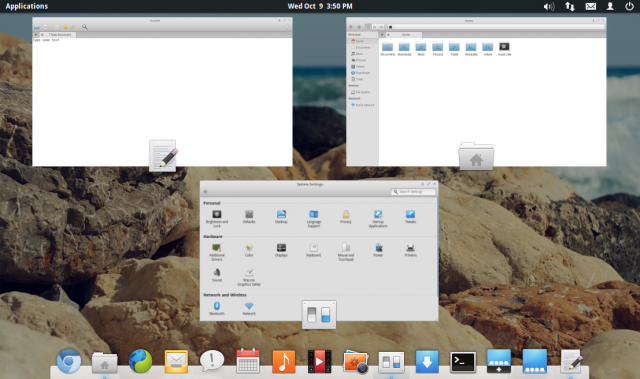Launch Chromium browser from the dock

coord(69,361)
